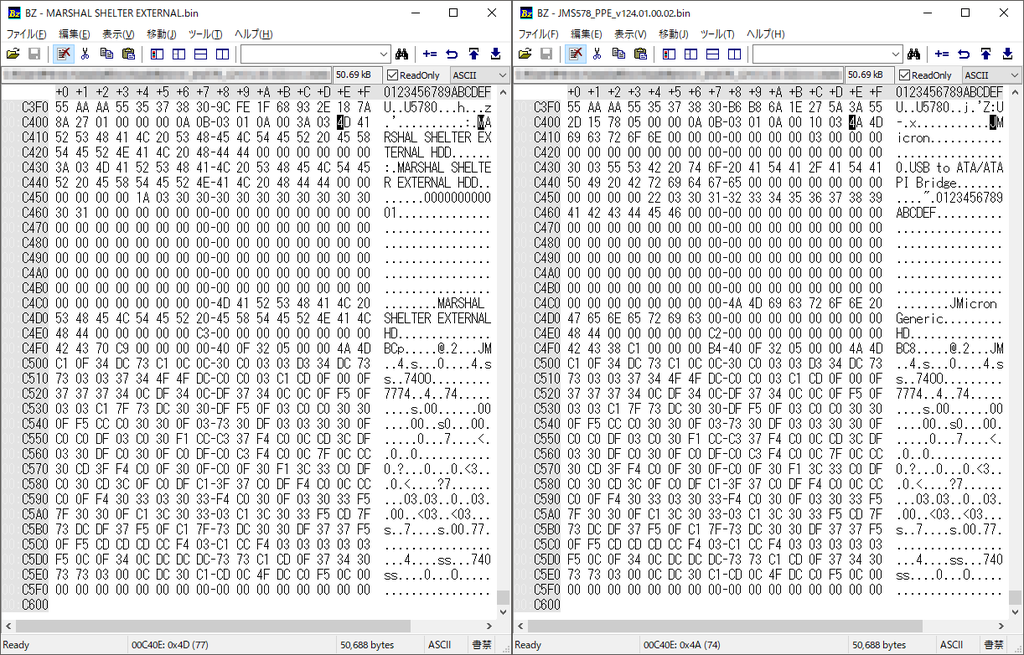Click the Paste clipboard in JMS578_PPE window
Viewport: 1024px width, 655px height.
[640, 54]
